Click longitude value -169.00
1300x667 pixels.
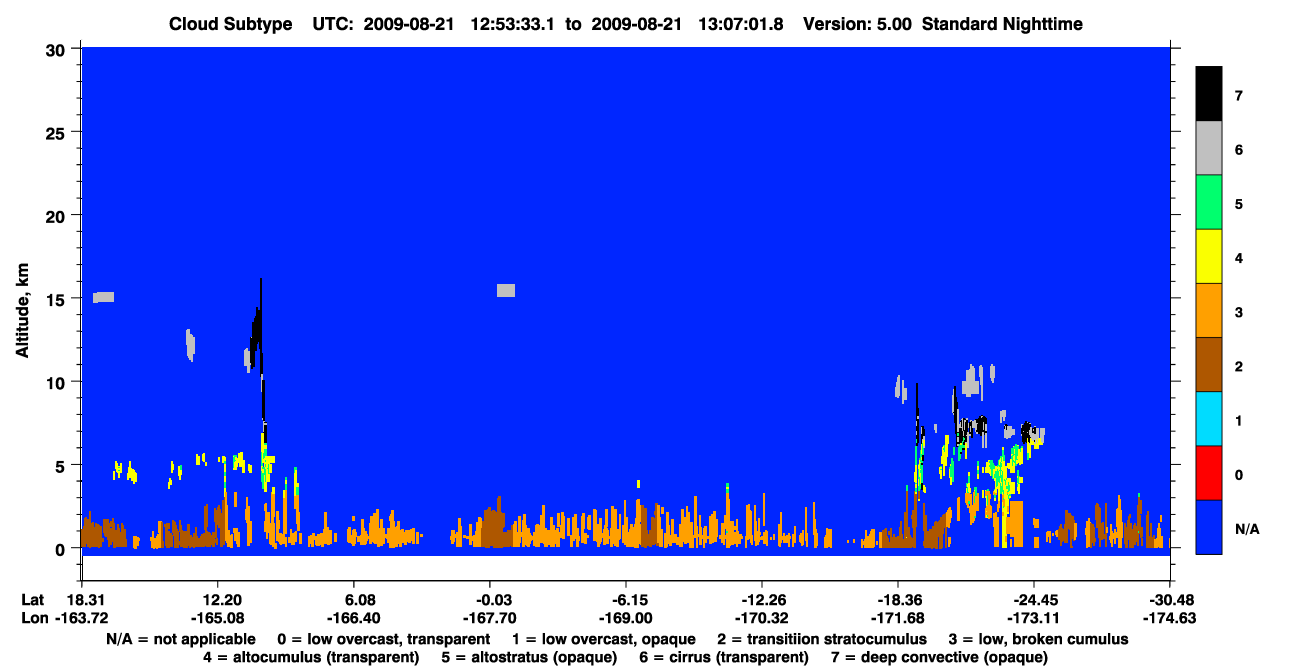(625, 618)
